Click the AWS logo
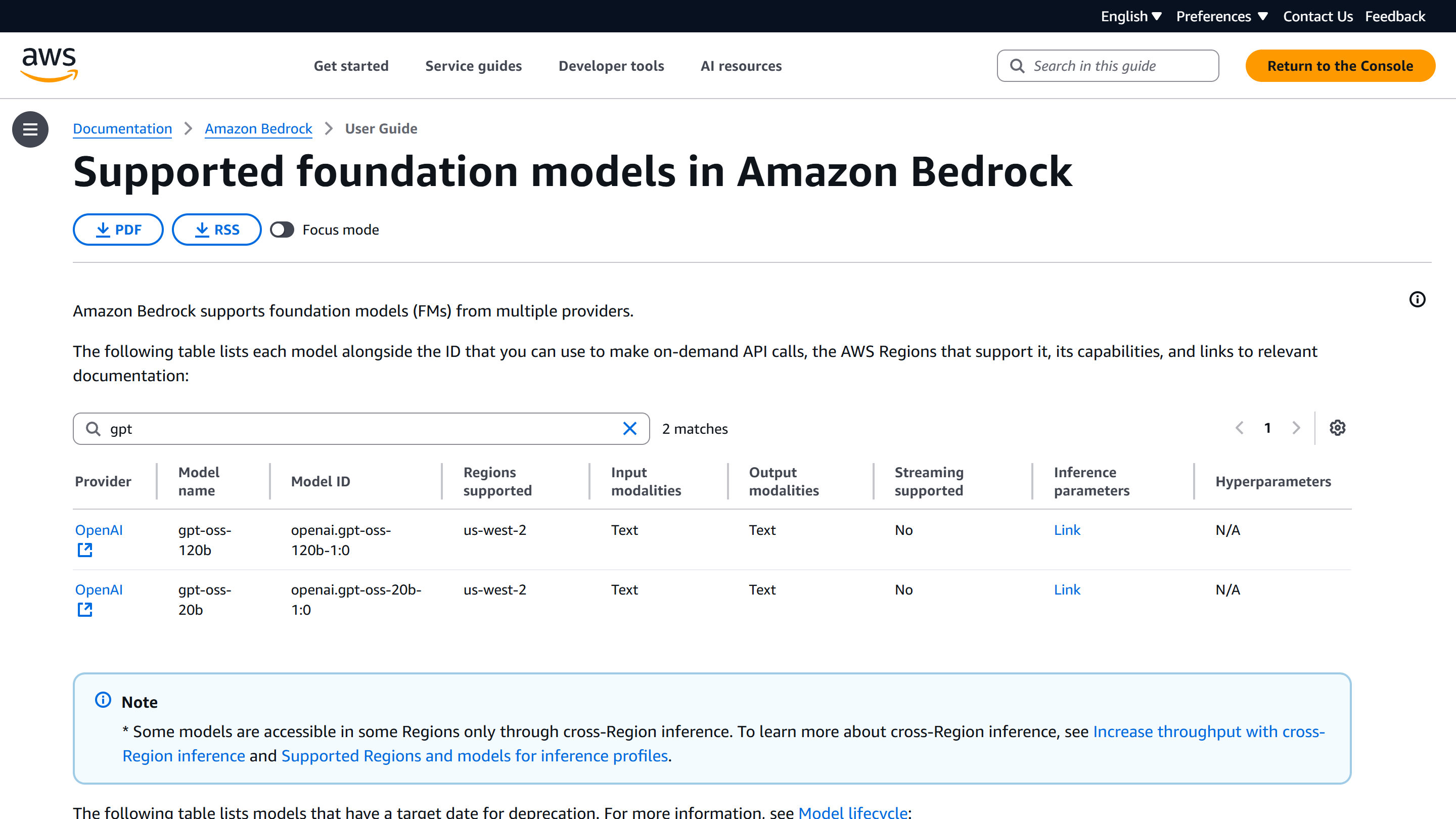This screenshot has height=819, width=1456. [49, 65]
